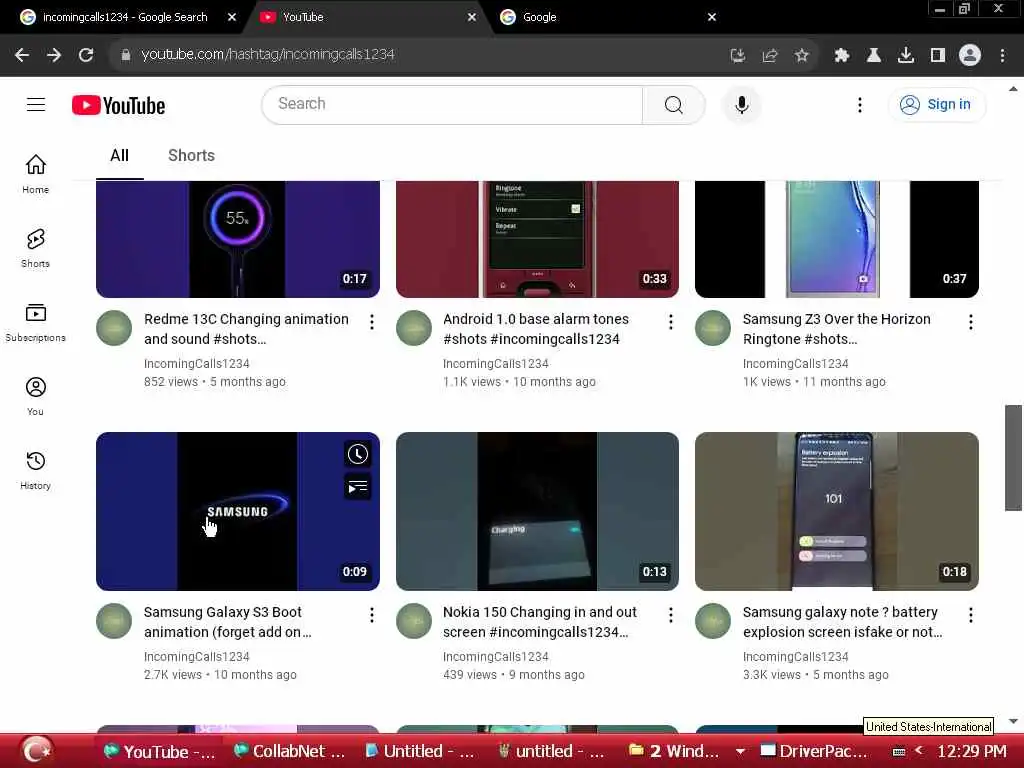Open the Extensions puzzle icon
This screenshot has width=1024, height=768.
pyautogui.click(x=842, y=56)
